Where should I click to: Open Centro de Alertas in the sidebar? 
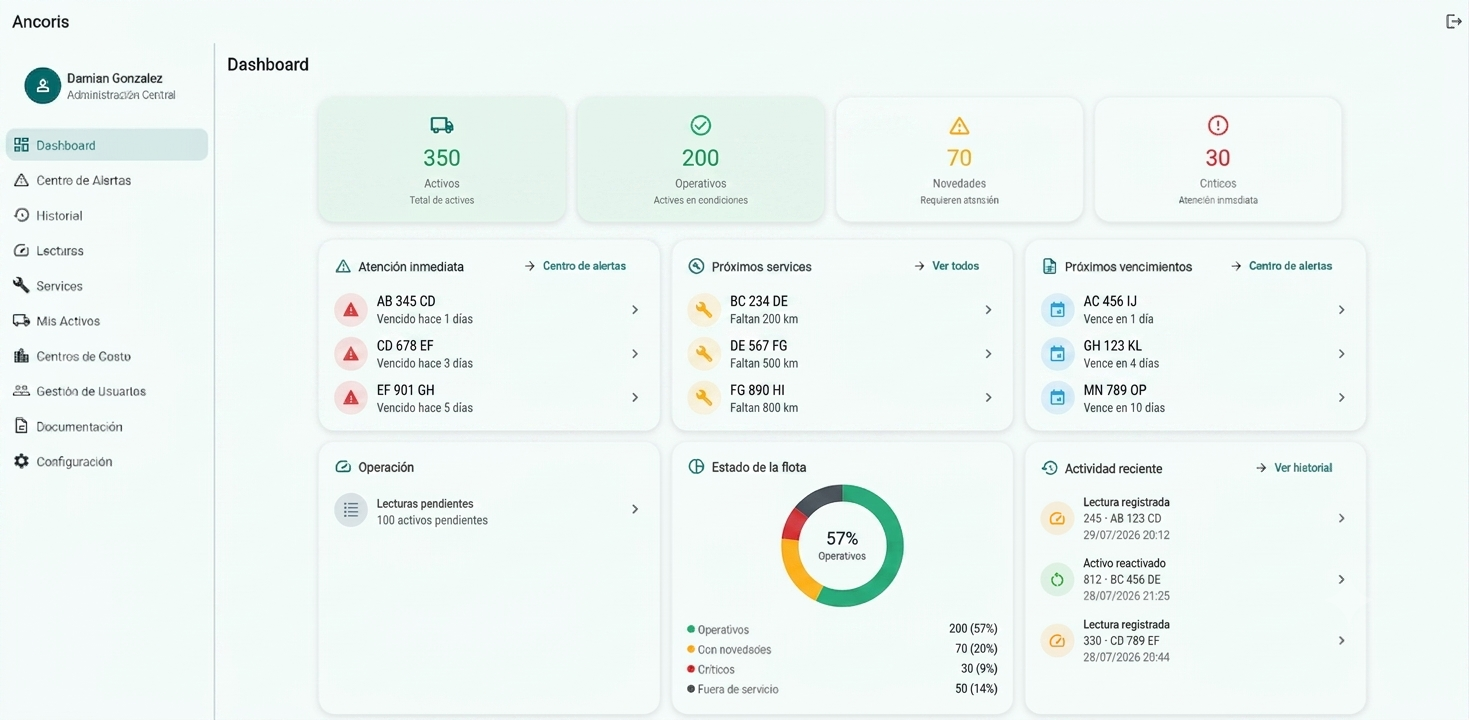tap(107, 180)
